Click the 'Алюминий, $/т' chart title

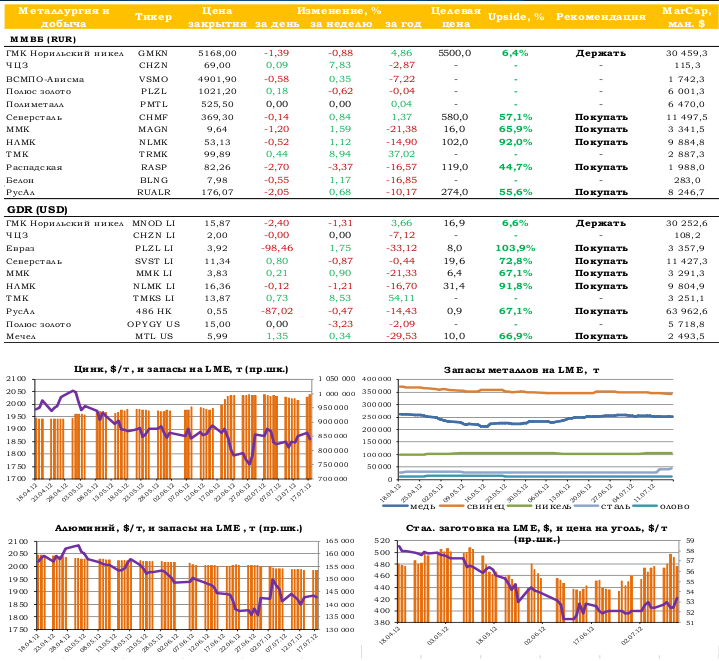[x=178, y=528]
